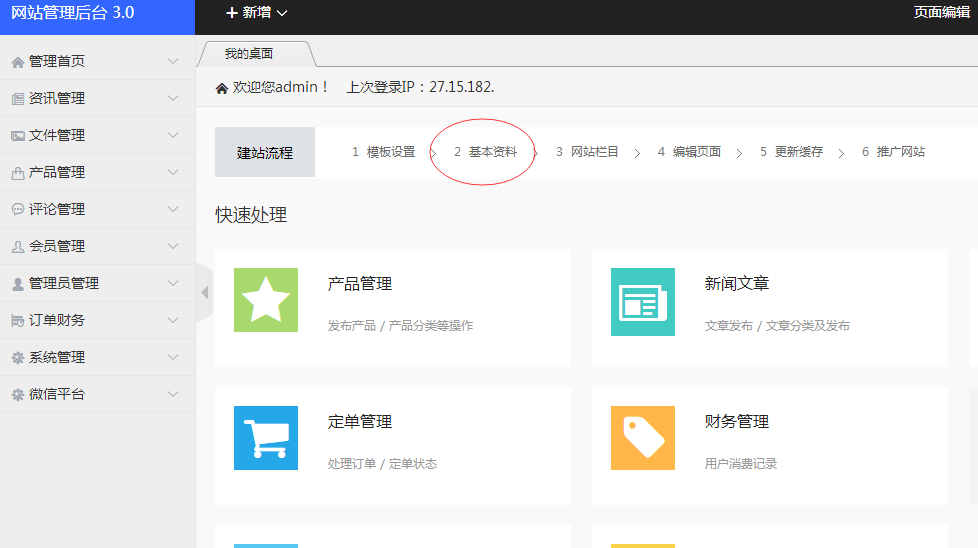The image size is (978, 548).
Task: Expand the 产品管理 sidebar chevron
Action: click(x=173, y=172)
